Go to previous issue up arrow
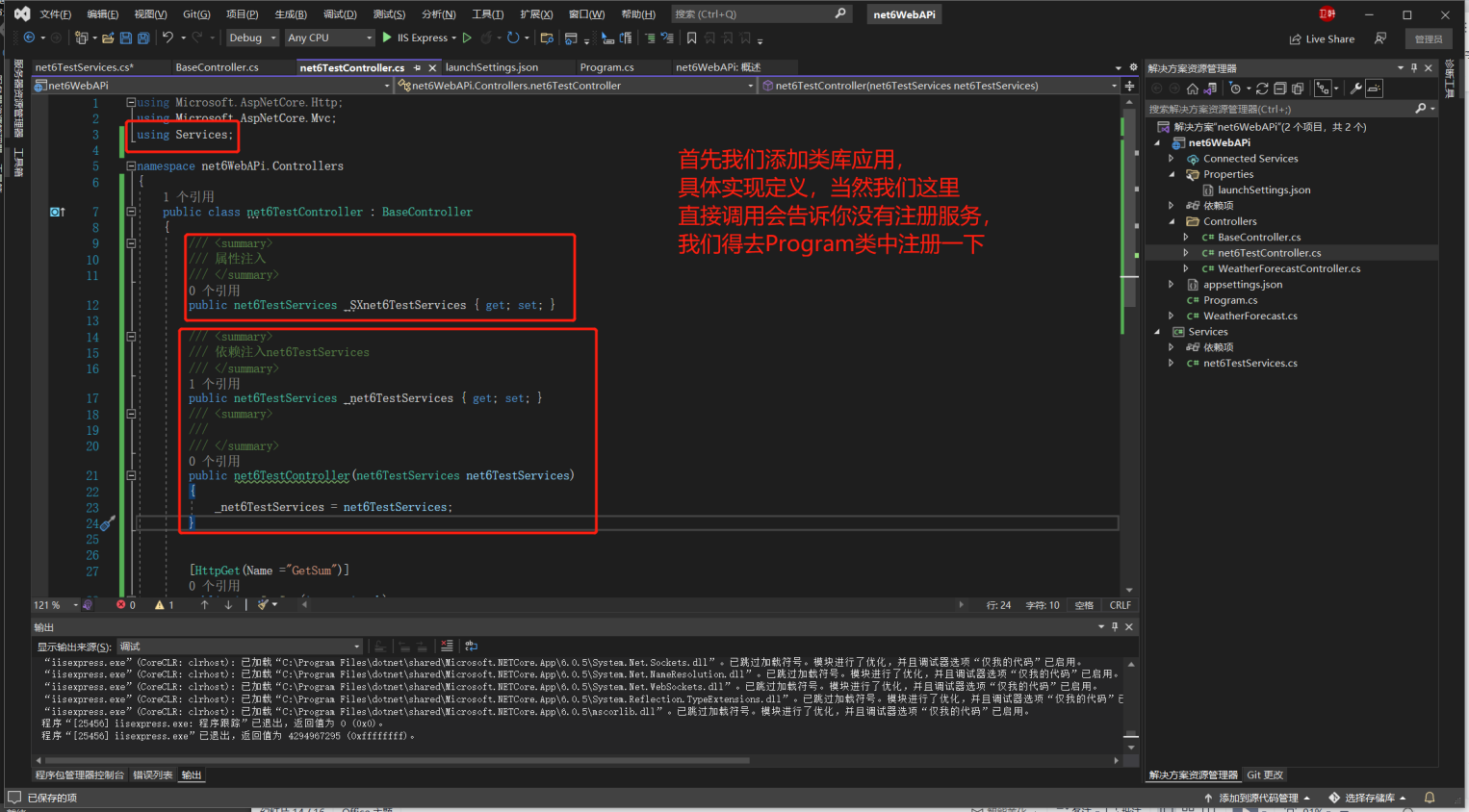The height and width of the screenshot is (812, 1469). click(x=204, y=605)
